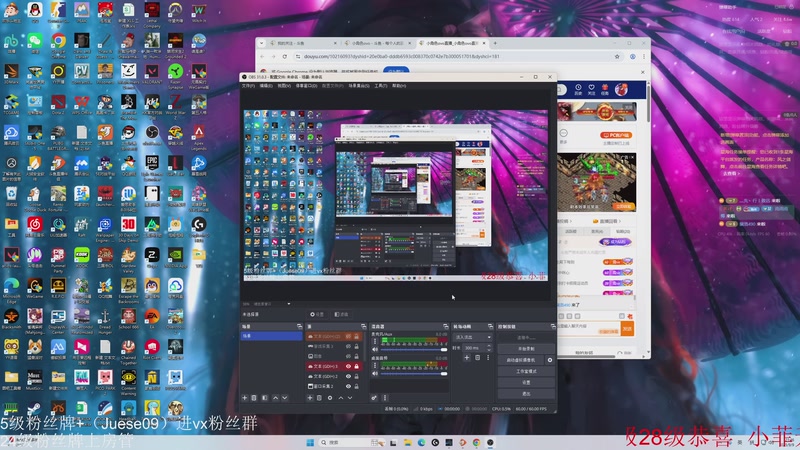This screenshot has width=800, height=450.
Task: Open Mic/Aux channel options dots
Action: pyautogui.click(x=375, y=341)
